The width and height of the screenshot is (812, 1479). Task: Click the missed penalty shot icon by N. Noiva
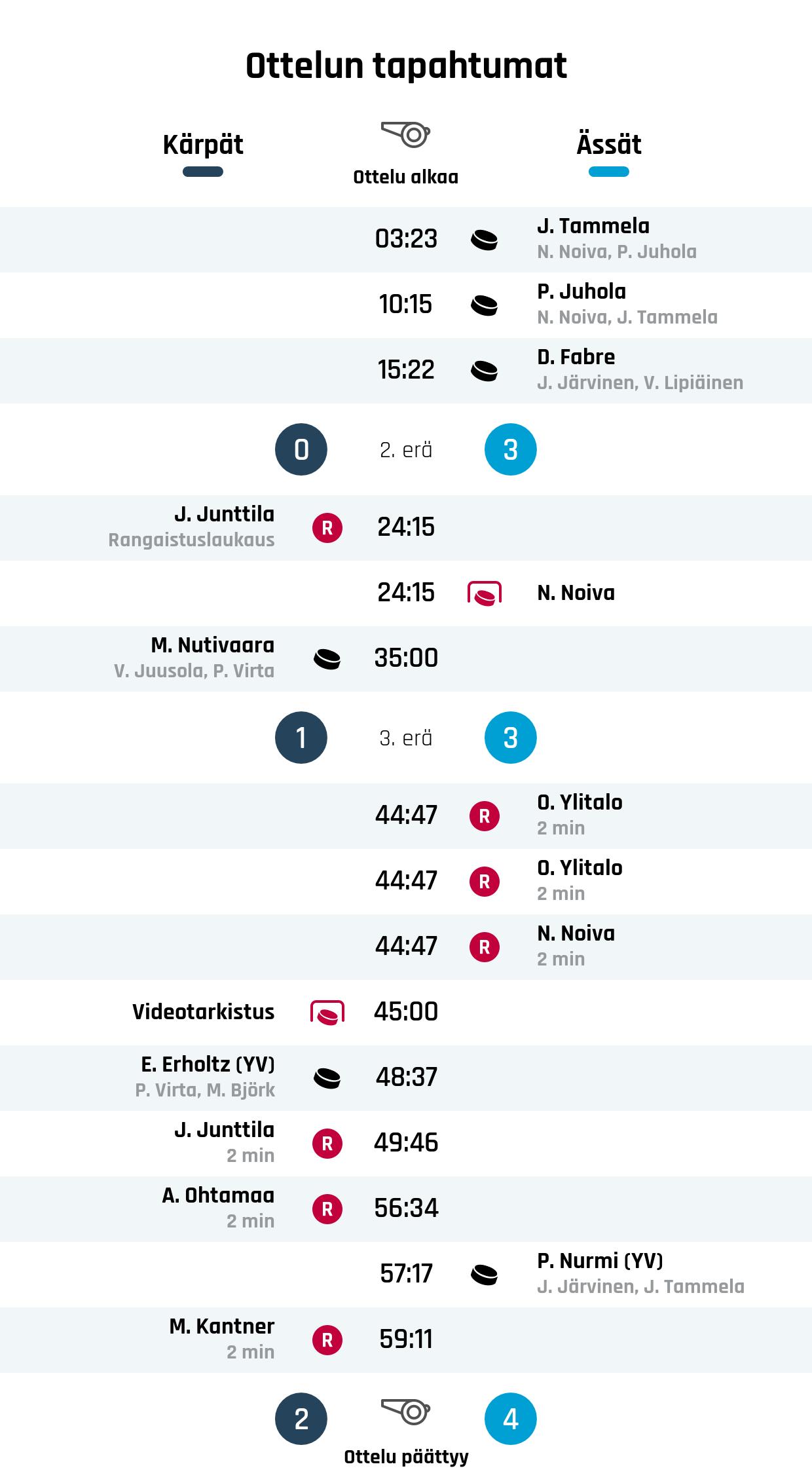[x=484, y=593]
